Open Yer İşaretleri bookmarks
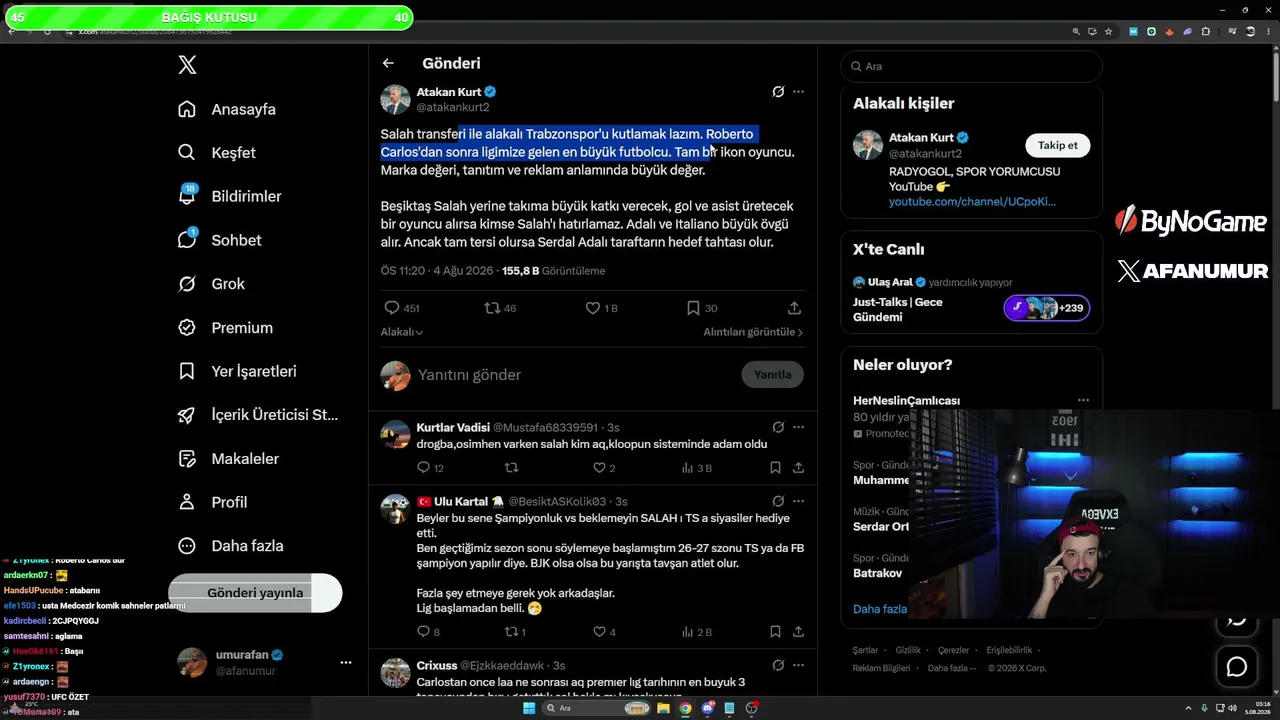This screenshot has width=1280, height=720. [237, 371]
